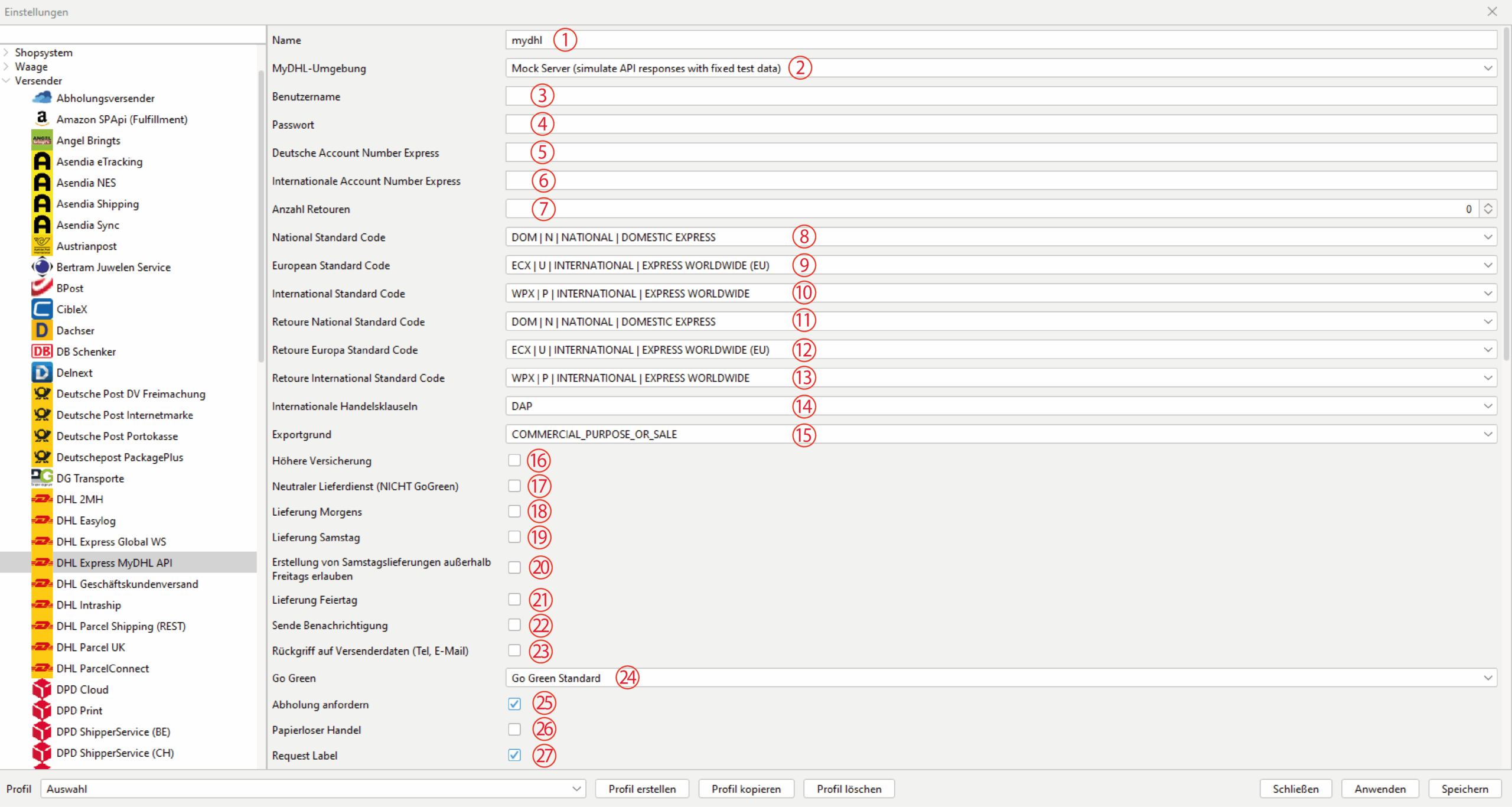Viewport: 1512px width, 807px height.
Task: Click the DPD ShipperService (BE) icon
Action: tap(42, 731)
